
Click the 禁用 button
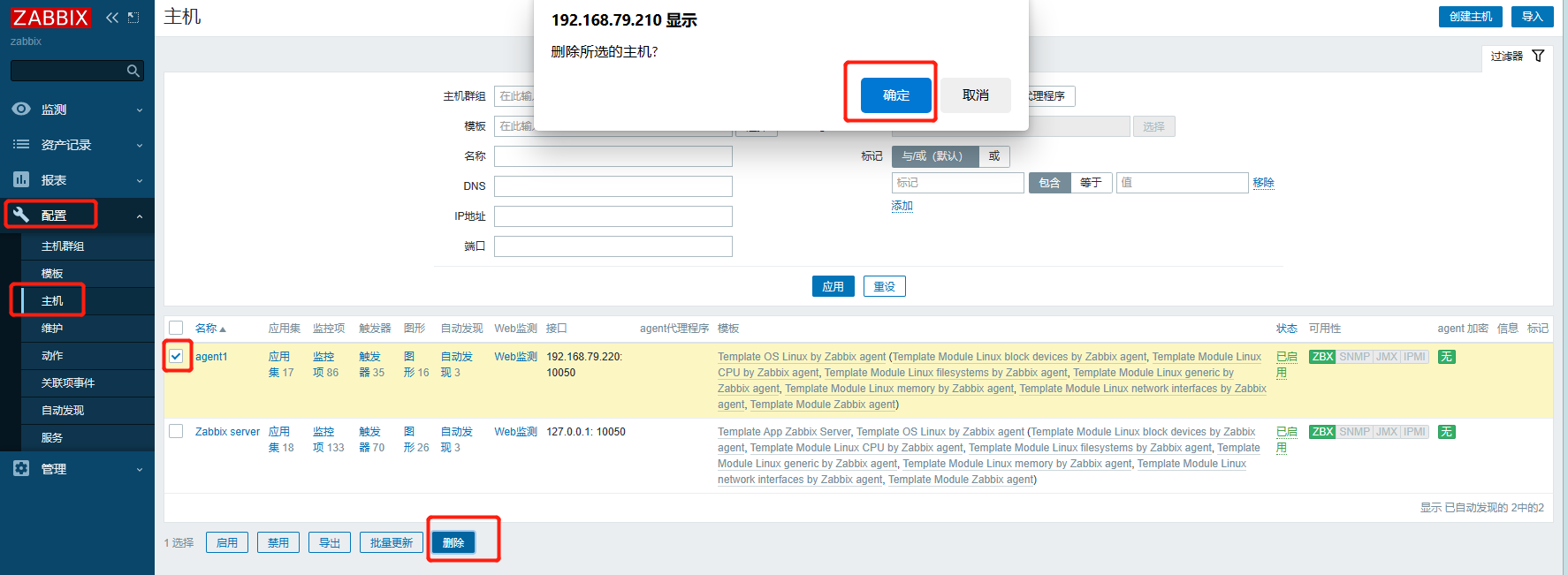[278, 542]
